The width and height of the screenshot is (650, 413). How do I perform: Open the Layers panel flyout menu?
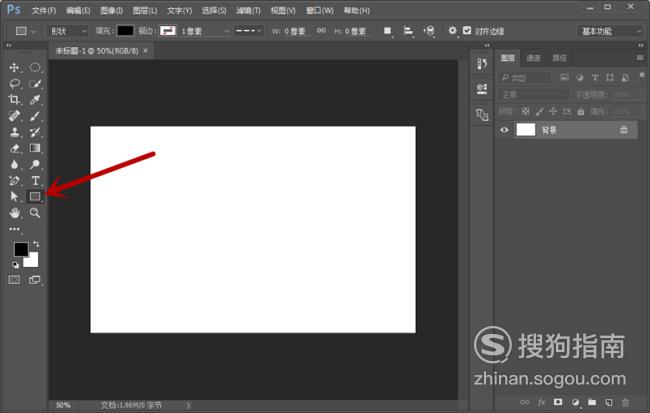pyautogui.click(x=640, y=58)
